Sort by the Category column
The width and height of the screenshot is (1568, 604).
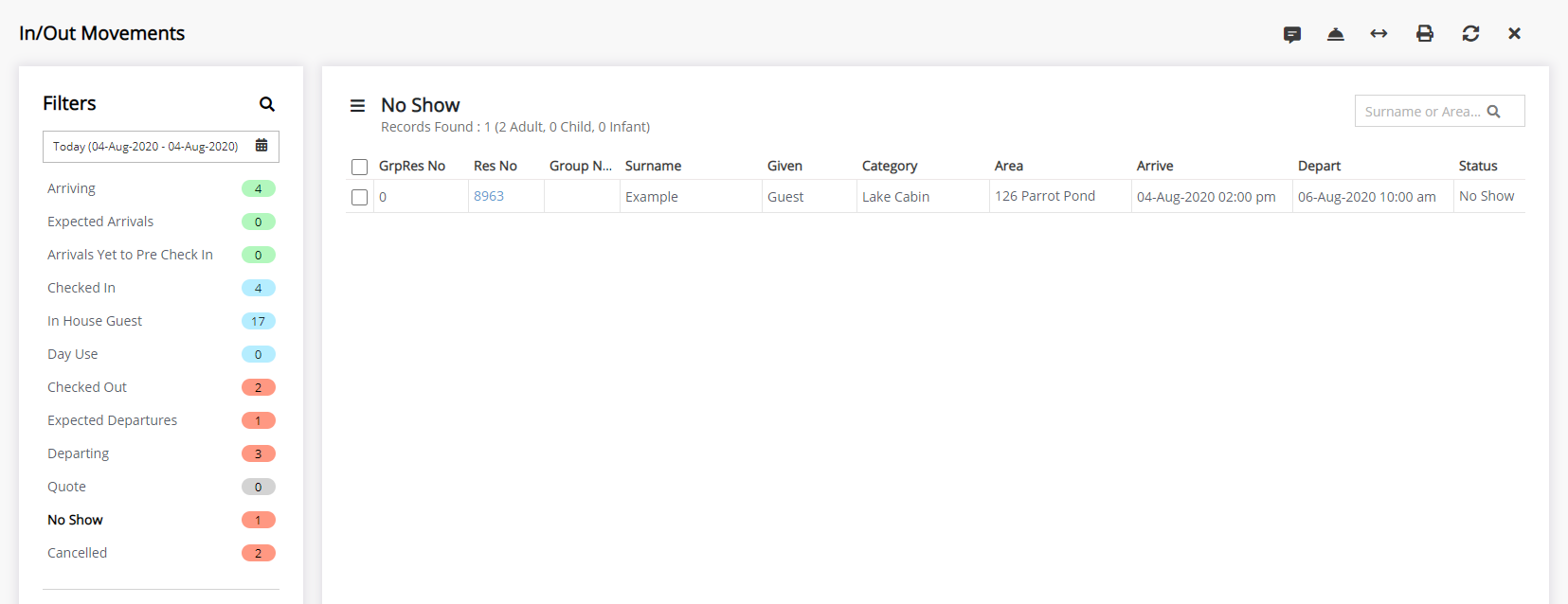point(890,166)
